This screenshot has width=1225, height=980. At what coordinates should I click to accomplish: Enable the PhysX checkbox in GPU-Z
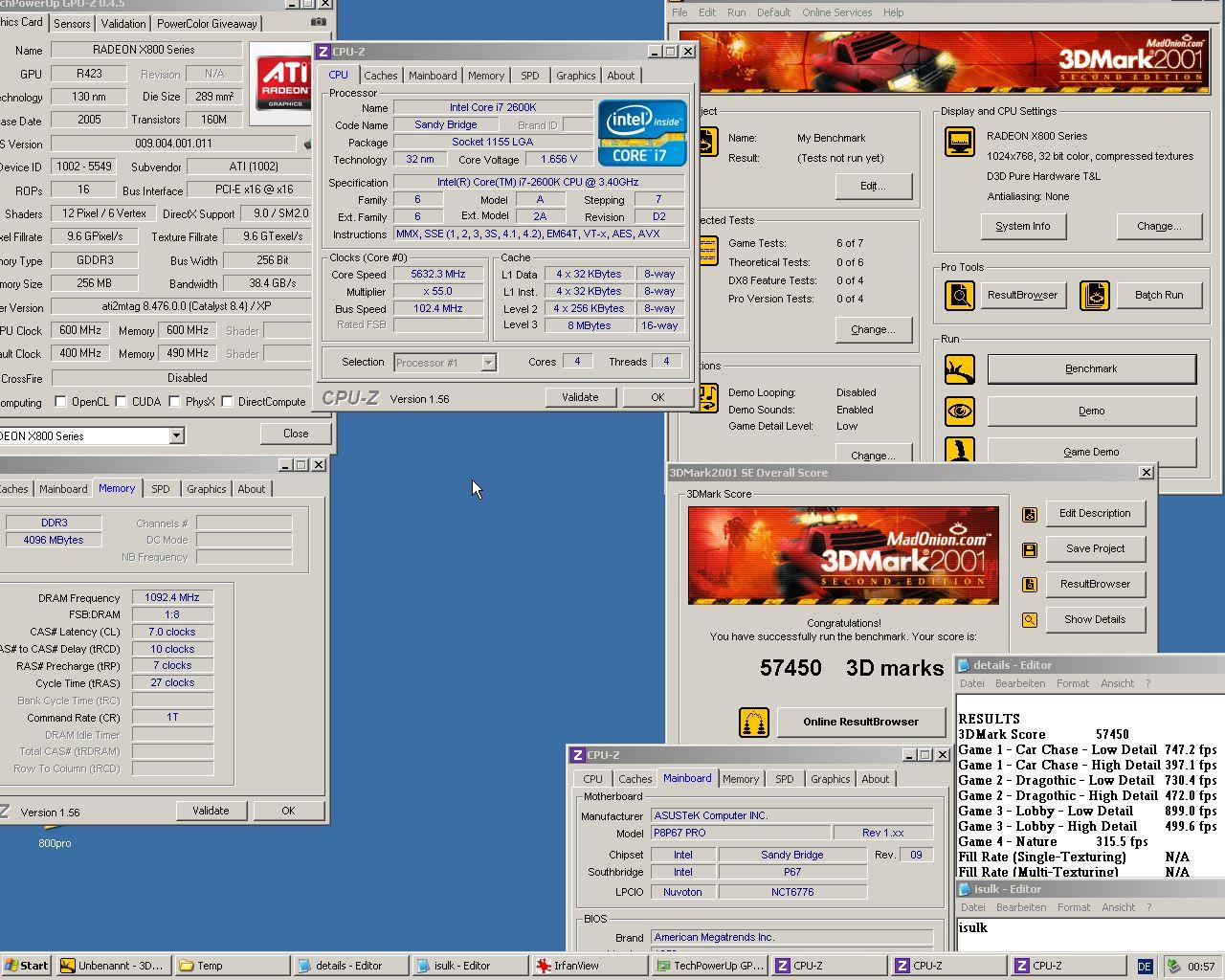[174, 402]
